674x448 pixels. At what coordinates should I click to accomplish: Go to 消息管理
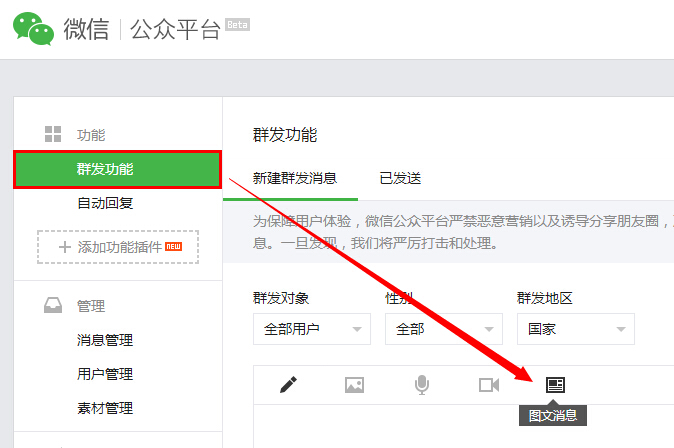105,340
